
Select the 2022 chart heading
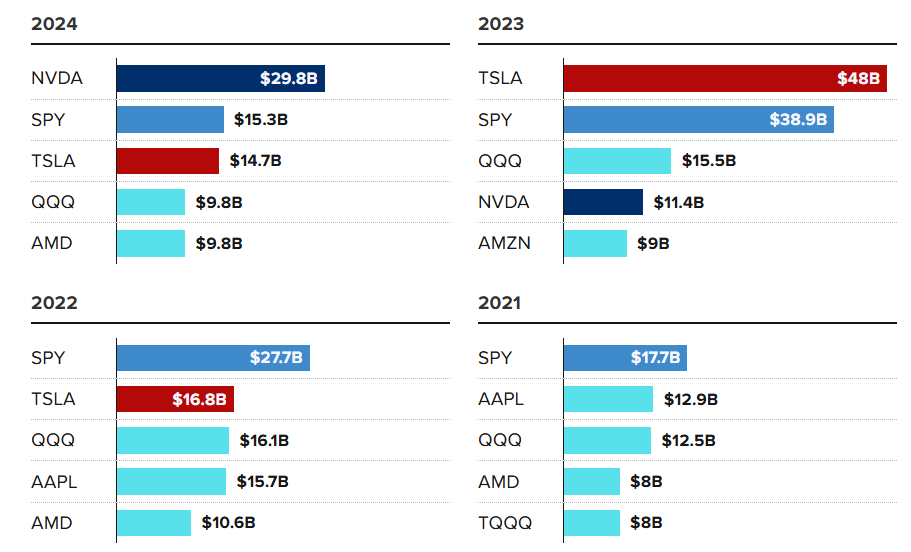[54, 303]
